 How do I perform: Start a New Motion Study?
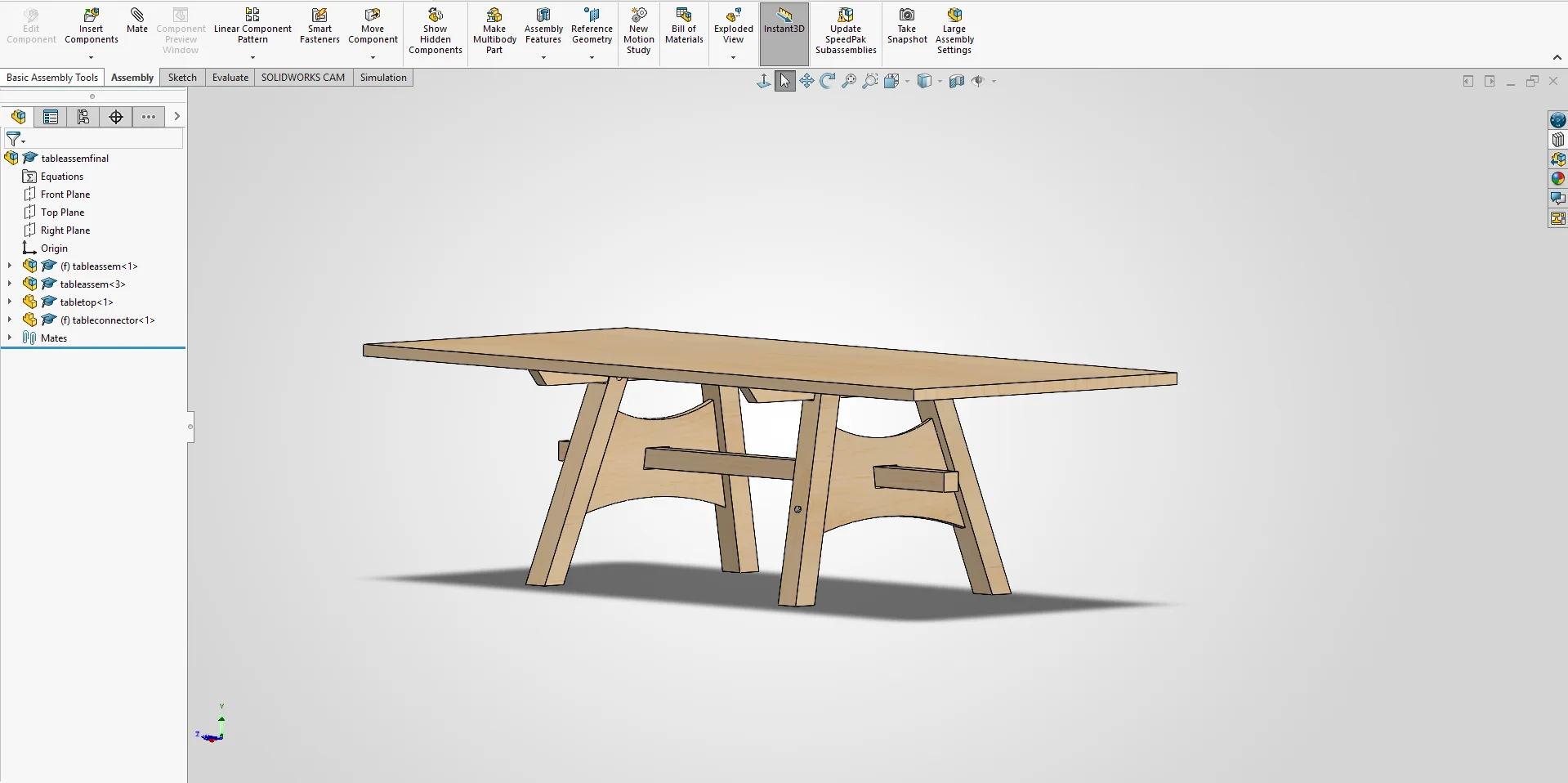[639, 31]
